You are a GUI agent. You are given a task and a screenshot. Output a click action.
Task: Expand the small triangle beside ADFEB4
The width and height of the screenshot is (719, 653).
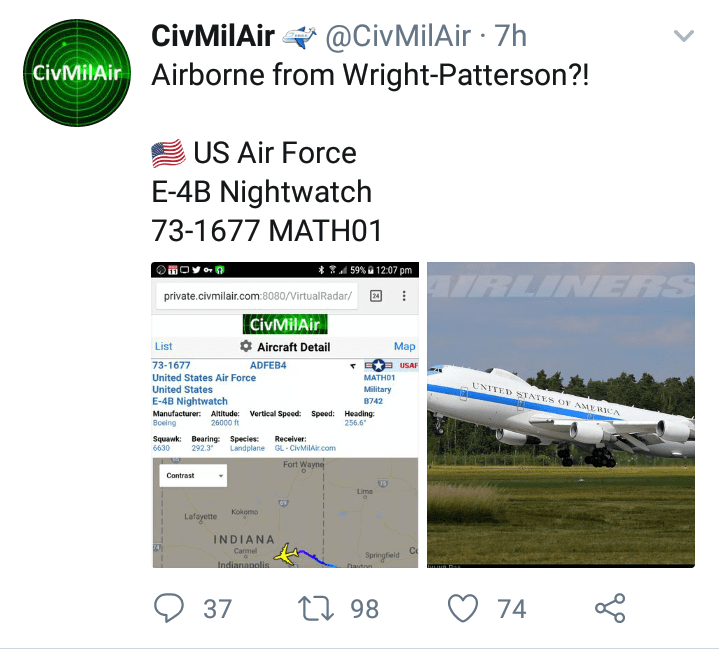353,366
